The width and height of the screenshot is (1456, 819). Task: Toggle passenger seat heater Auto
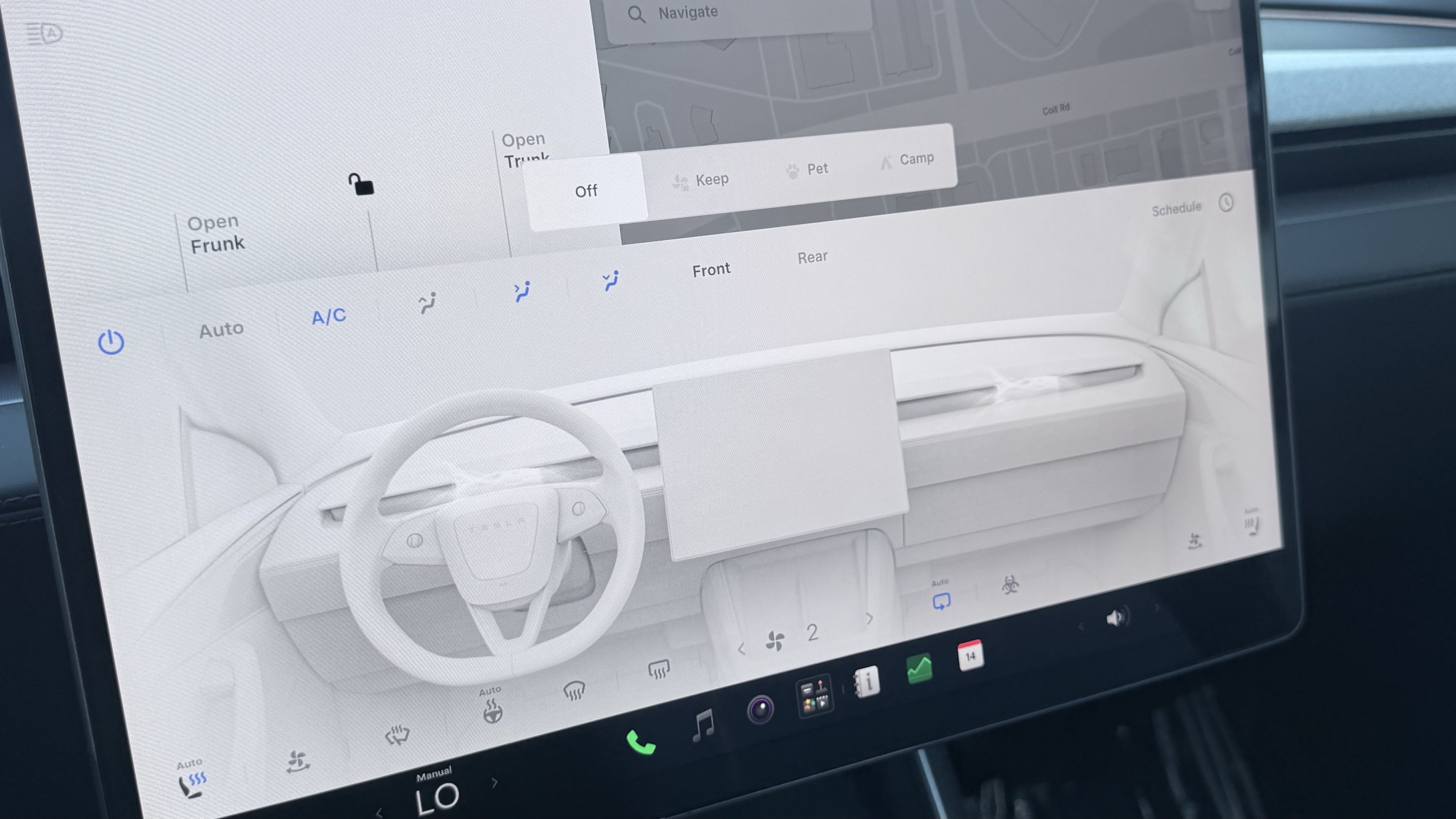pyautogui.click(x=1252, y=522)
